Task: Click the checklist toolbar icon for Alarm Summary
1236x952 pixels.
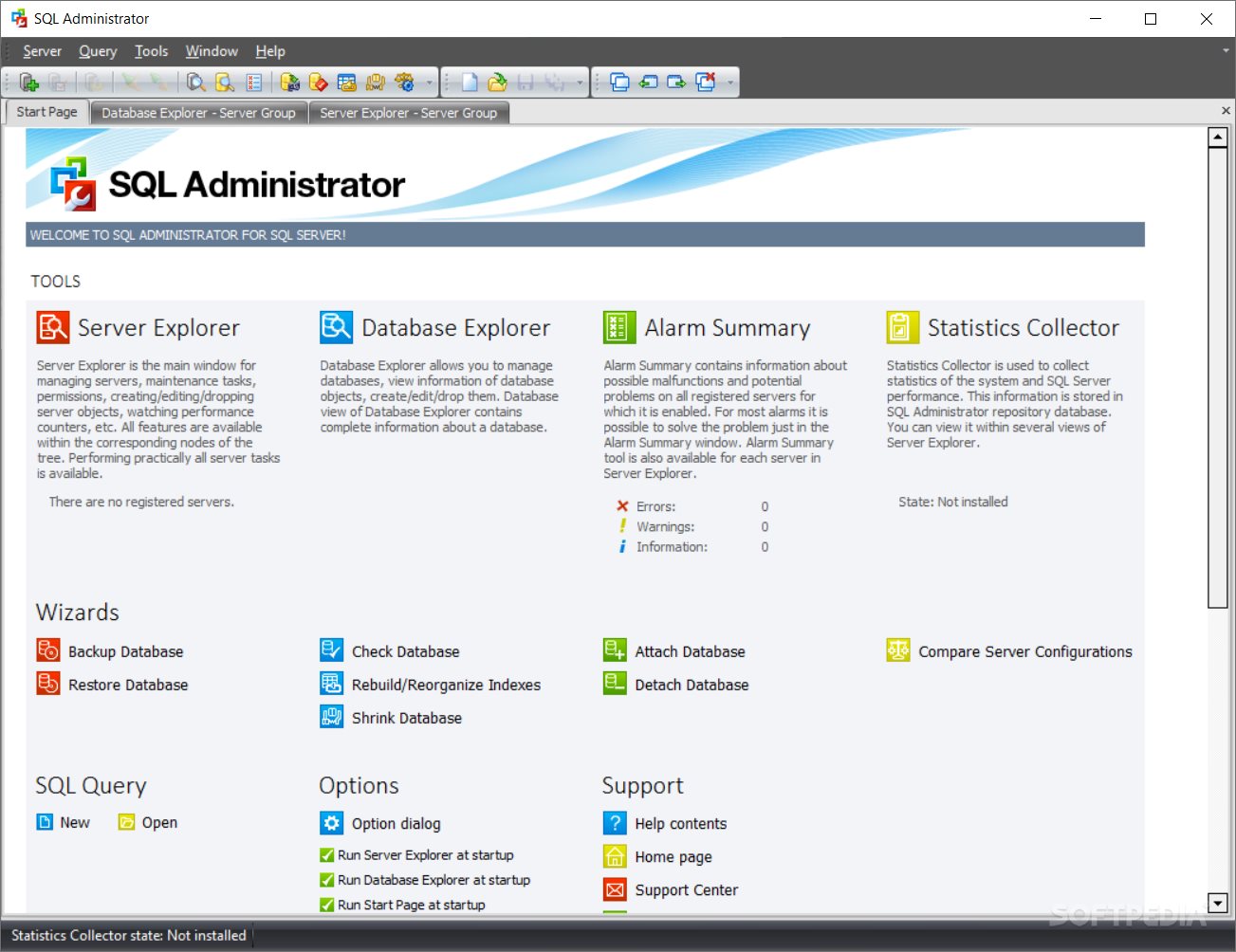Action: tap(253, 82)
